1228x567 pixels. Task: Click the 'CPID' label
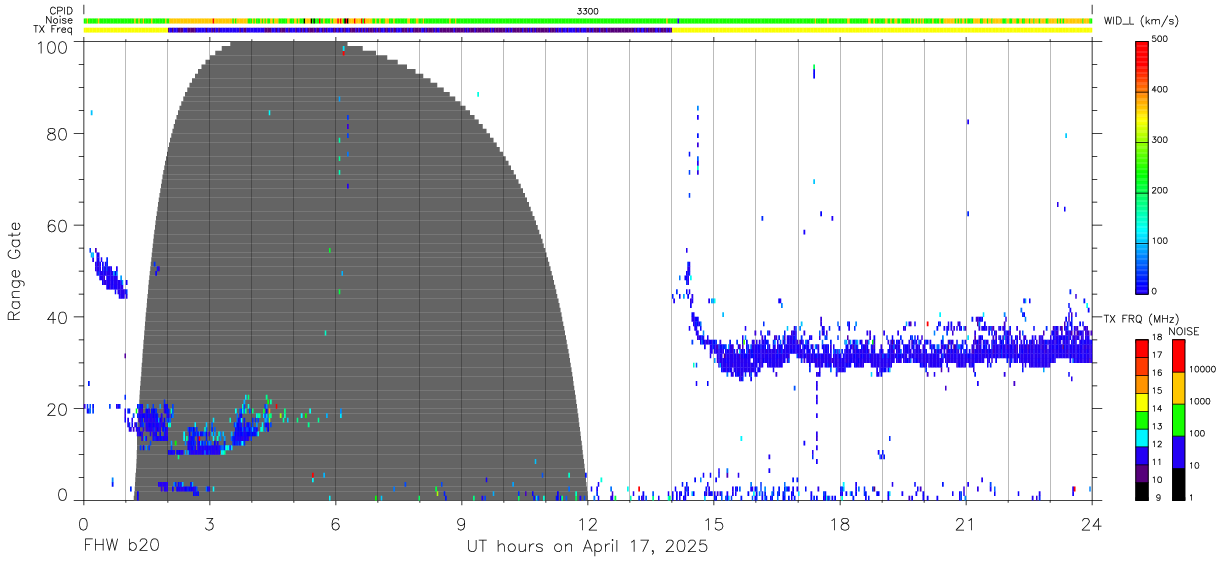click(61, 11)
